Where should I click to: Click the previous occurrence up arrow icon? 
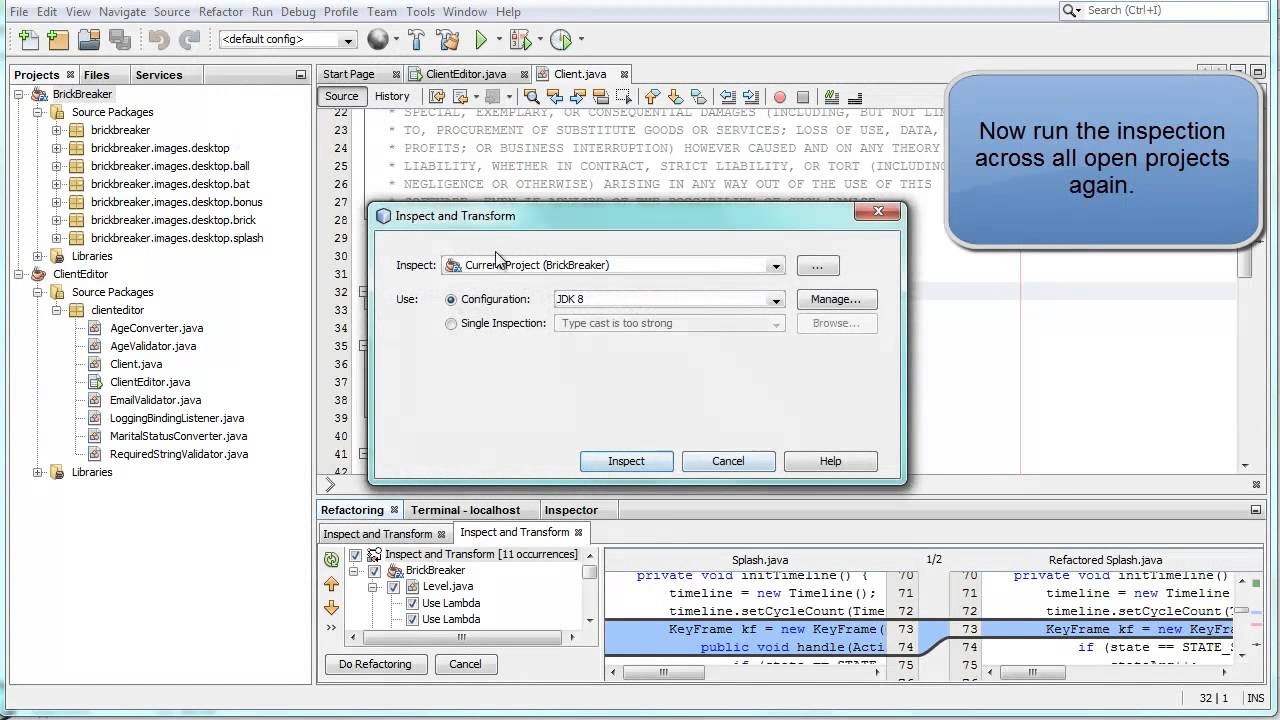click(332, 584)
